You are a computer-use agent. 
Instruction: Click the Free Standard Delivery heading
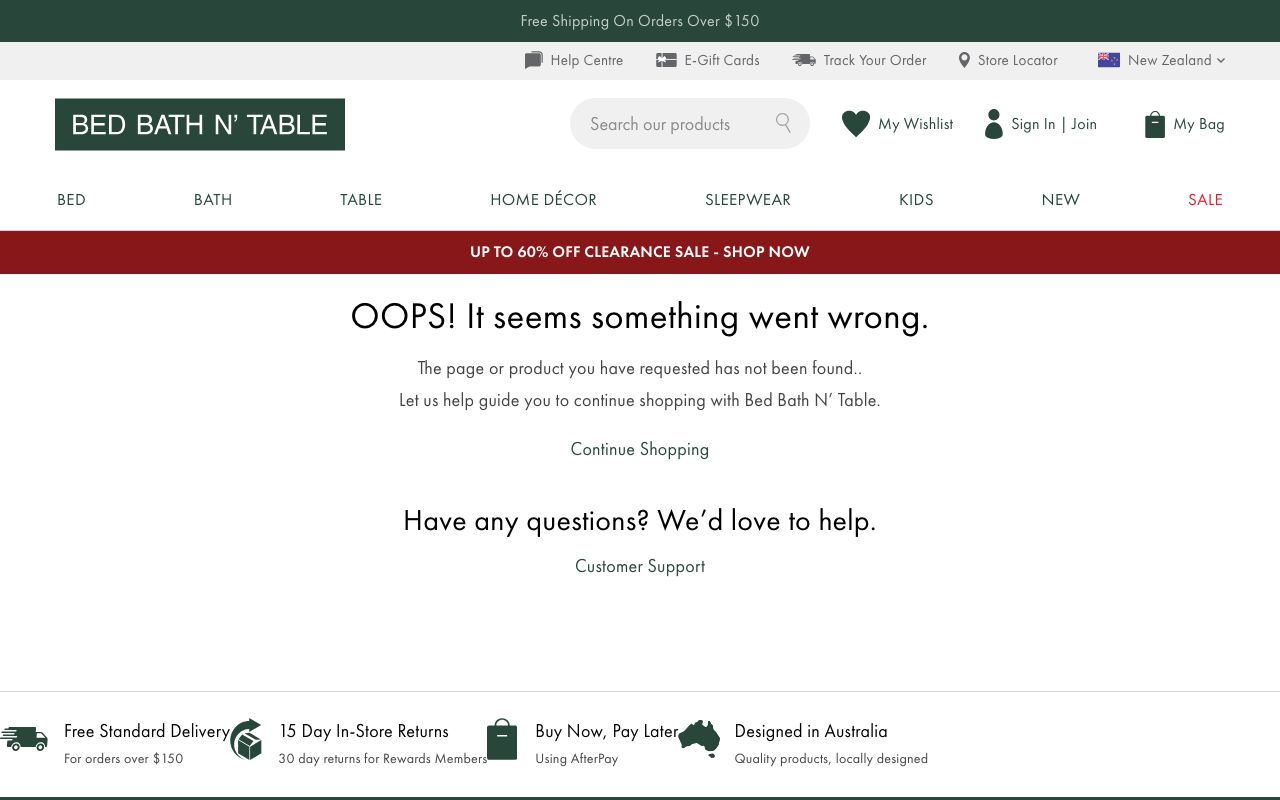point(147,731)
